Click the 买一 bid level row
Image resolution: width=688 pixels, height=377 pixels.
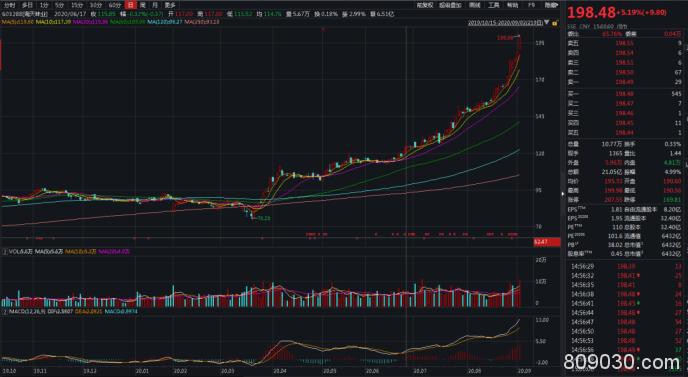pos(625,94)
